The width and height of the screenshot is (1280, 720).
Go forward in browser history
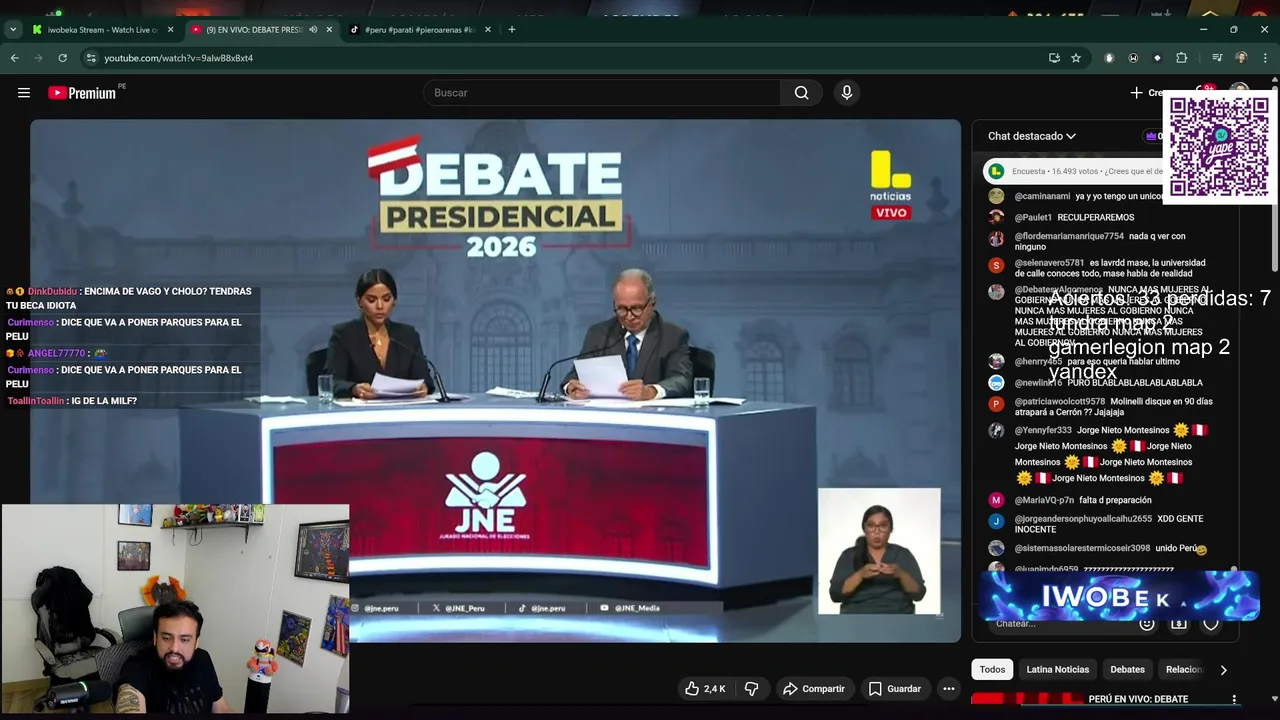pyautogui.click(x=39, y=58)
